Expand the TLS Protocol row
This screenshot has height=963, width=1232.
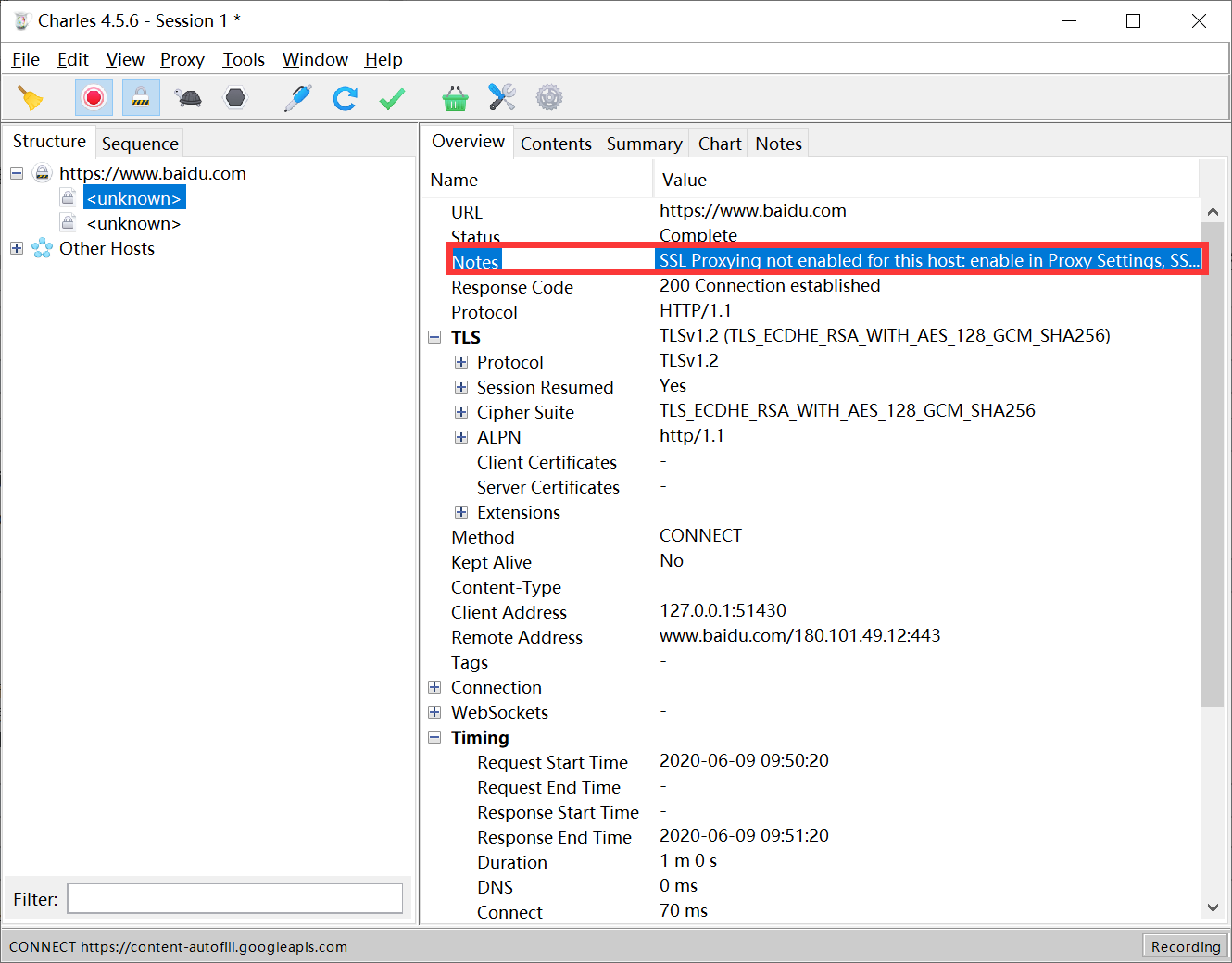pyautogui.click(x=461, y=362)
